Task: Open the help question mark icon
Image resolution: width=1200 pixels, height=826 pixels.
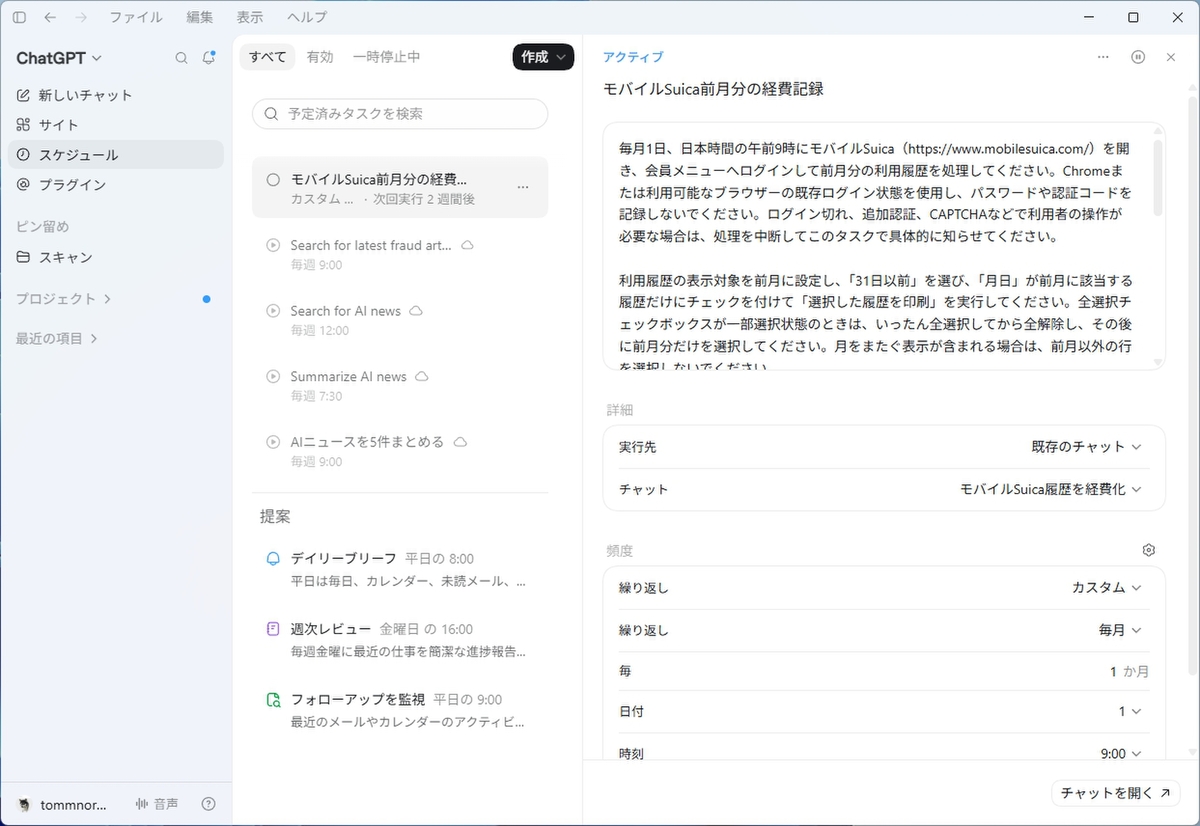Action: click(x=208, y=804)
